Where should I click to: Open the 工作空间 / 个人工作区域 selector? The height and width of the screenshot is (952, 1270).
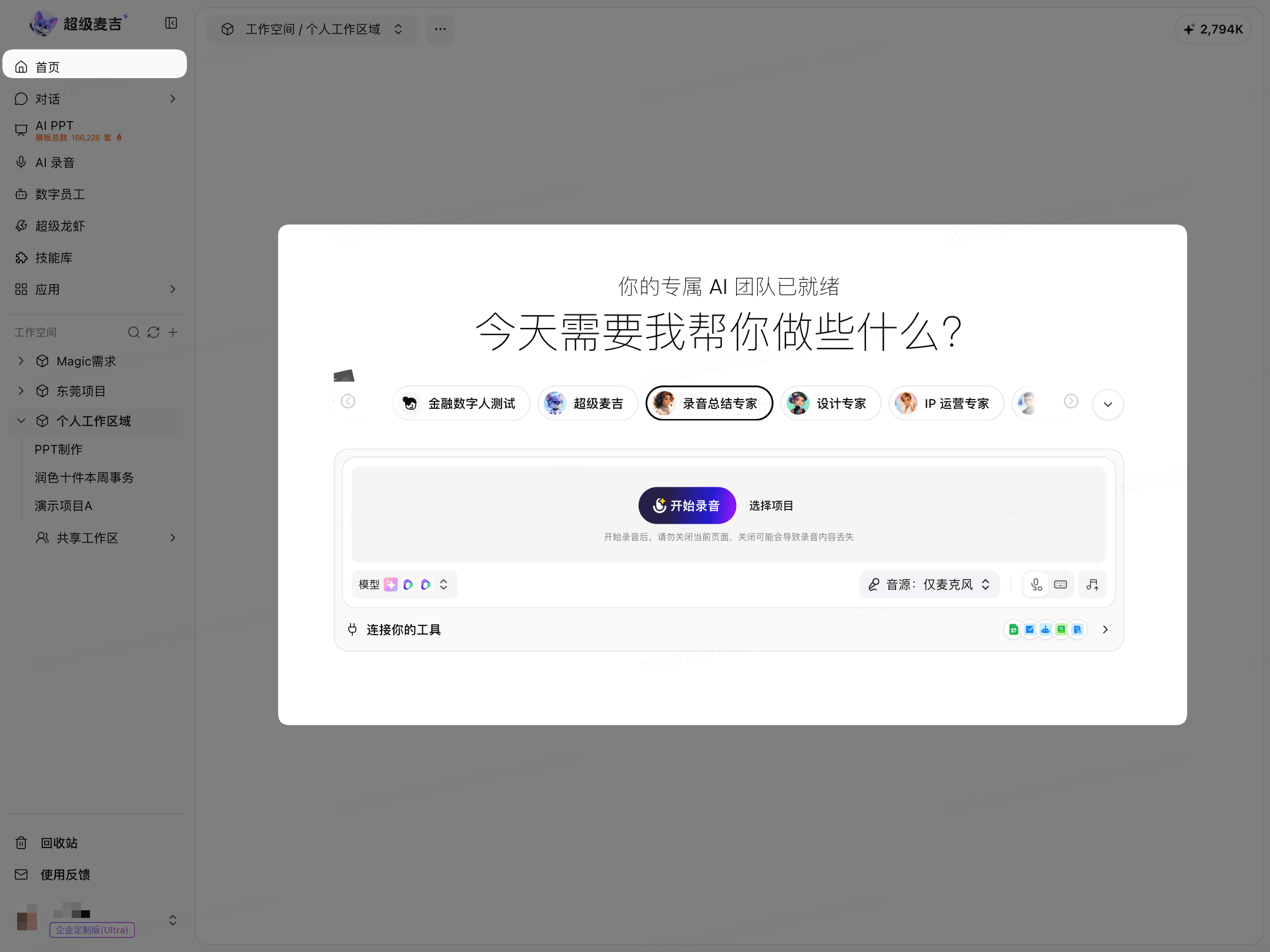pyautogui.click(x=313, y=29)
